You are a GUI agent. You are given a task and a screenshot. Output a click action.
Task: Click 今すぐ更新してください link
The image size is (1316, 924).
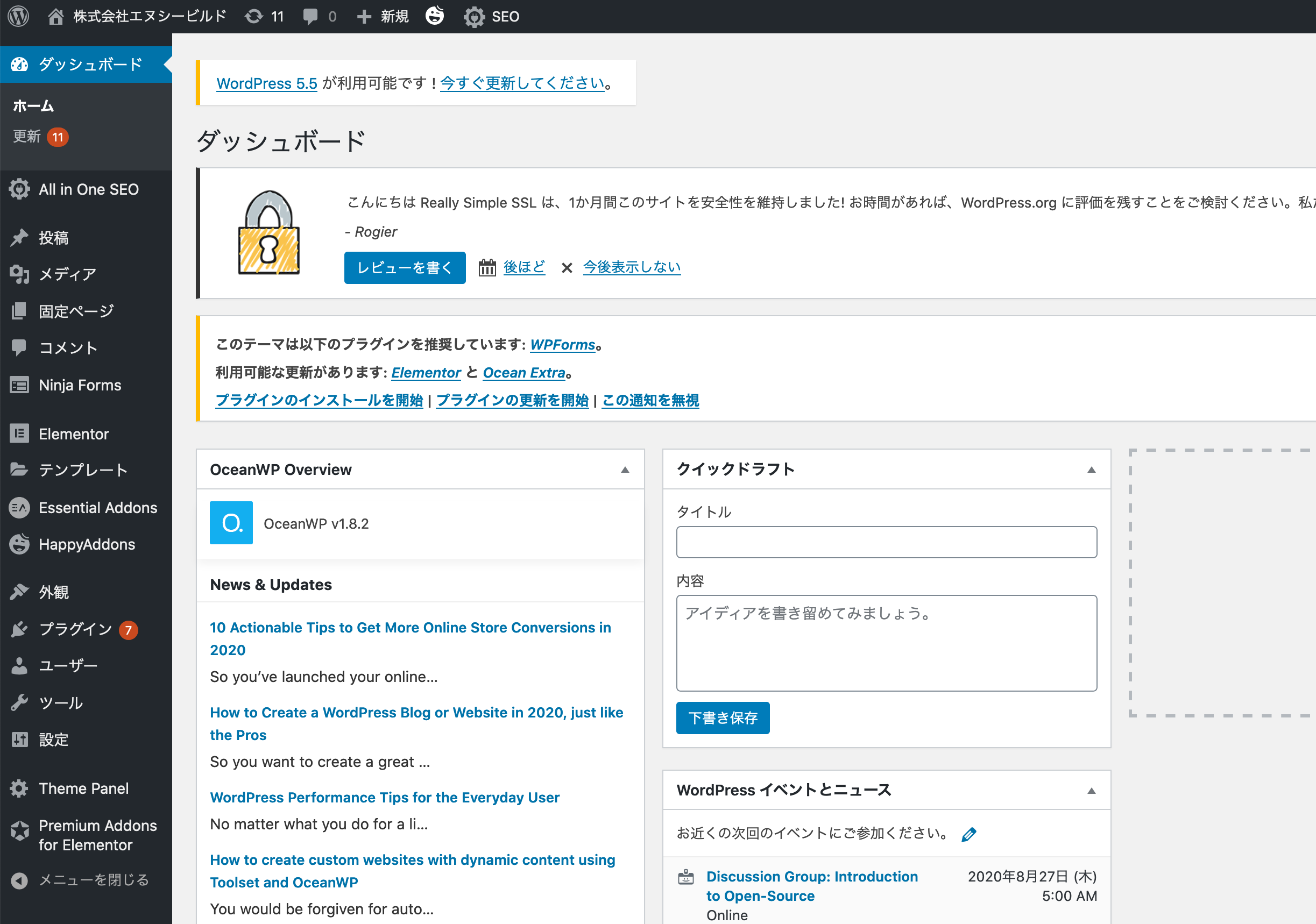tap(522, 83)
